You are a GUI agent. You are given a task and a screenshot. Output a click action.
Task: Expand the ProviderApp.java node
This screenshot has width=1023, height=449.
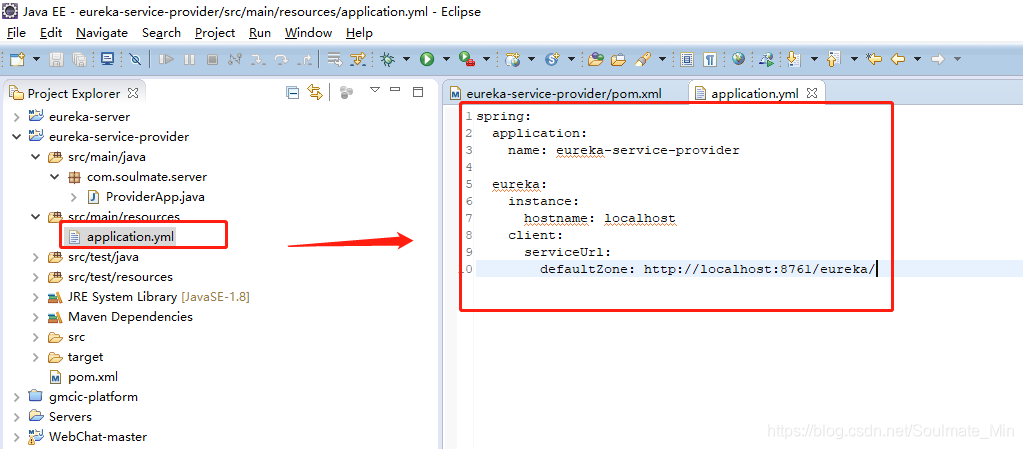[74, 196]
